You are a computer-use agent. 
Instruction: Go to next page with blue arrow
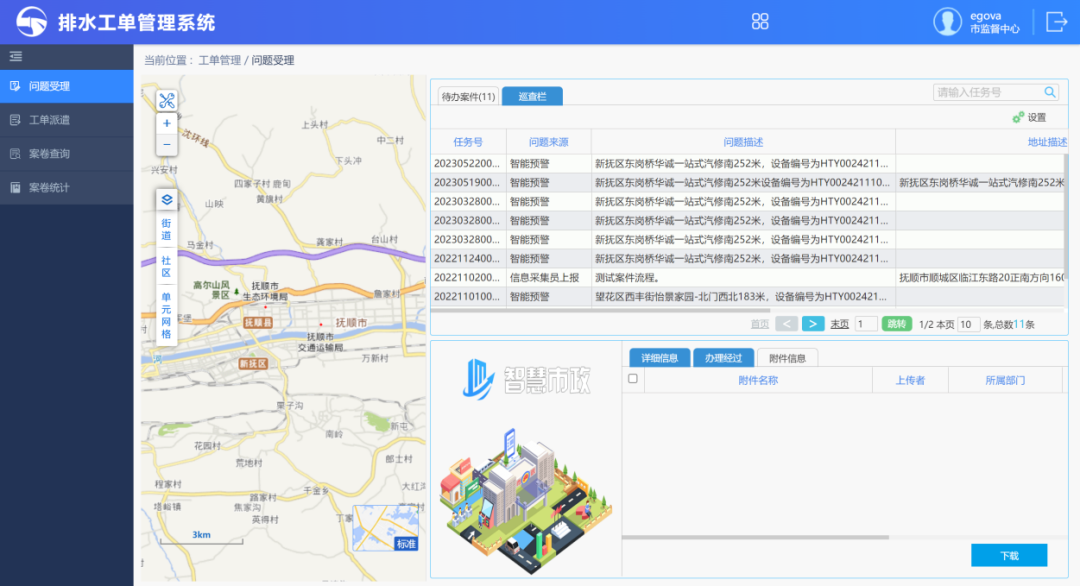(813, 324)
